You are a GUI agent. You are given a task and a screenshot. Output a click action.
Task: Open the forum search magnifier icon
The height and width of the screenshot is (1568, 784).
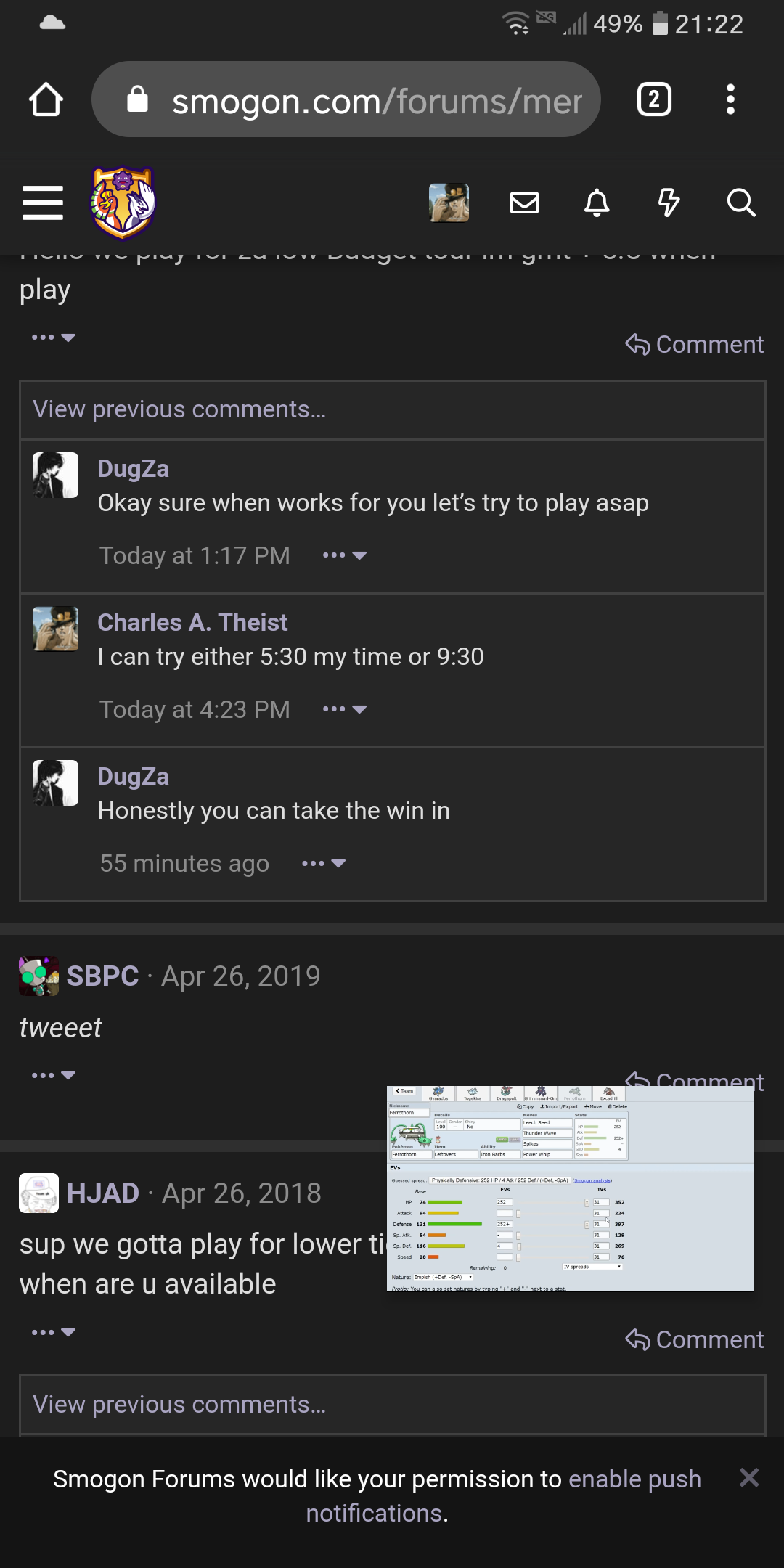(741, 203)
